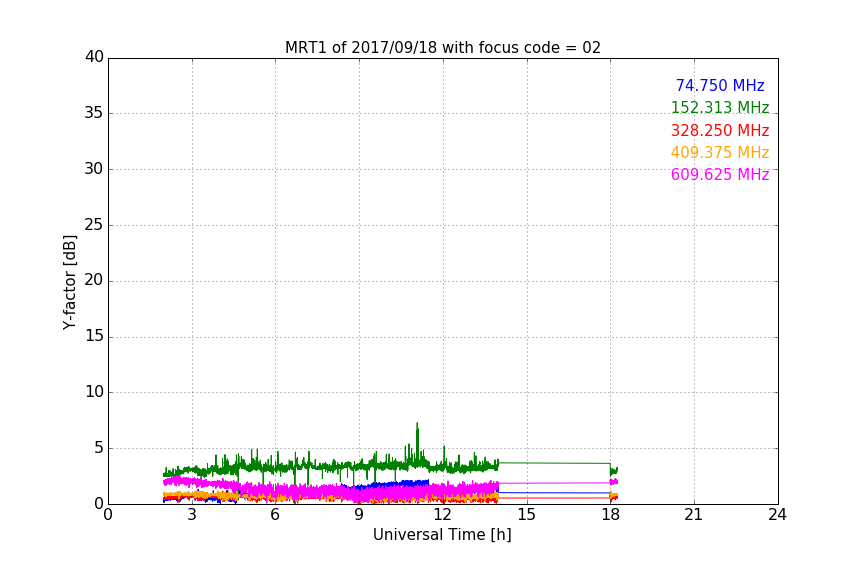Screen dimensions: 864x576
Task: Click y-axis tick value 5
Action: (x=99, y=448)
